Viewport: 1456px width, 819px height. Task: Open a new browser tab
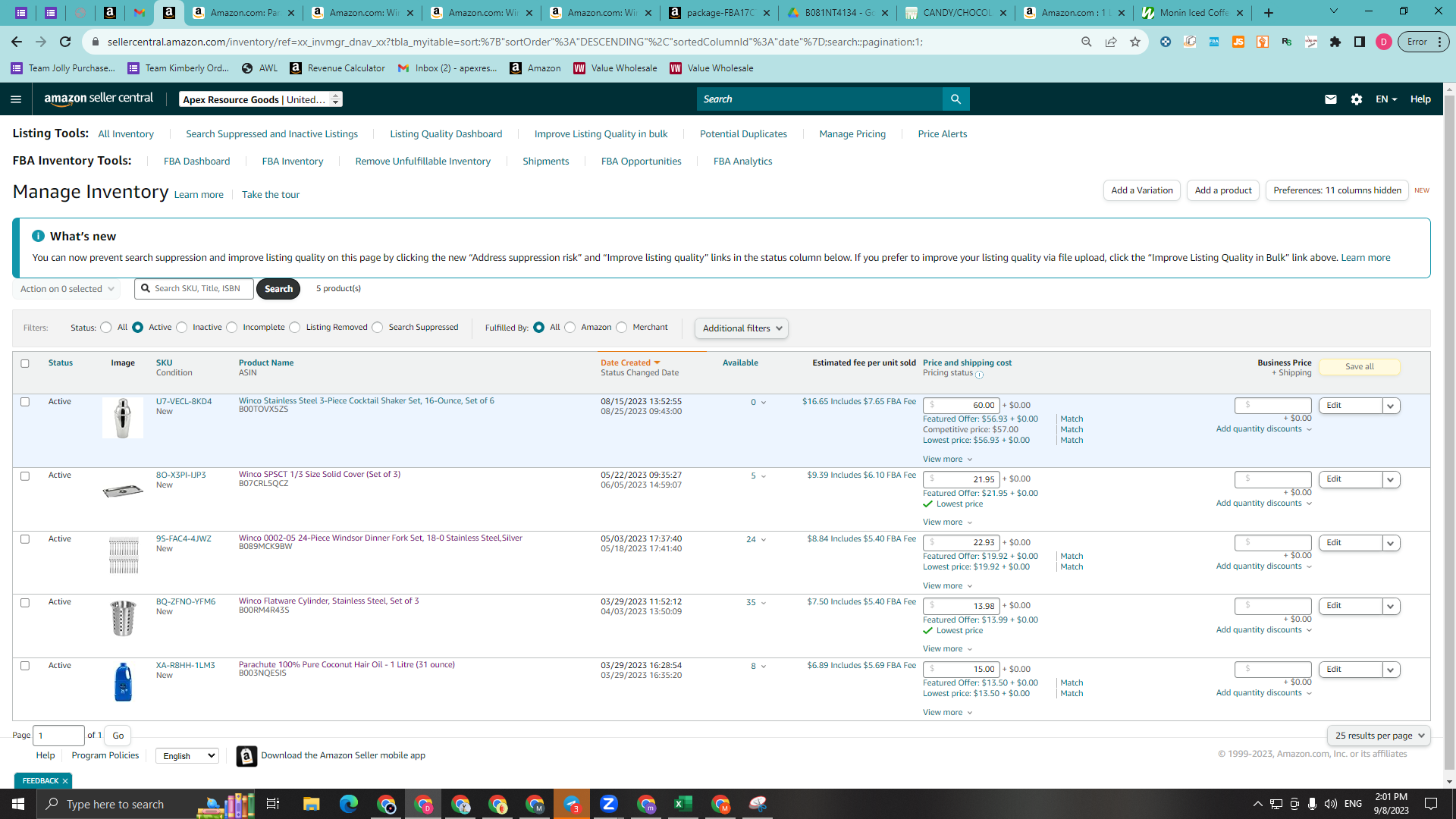[x=1269, y=13]
